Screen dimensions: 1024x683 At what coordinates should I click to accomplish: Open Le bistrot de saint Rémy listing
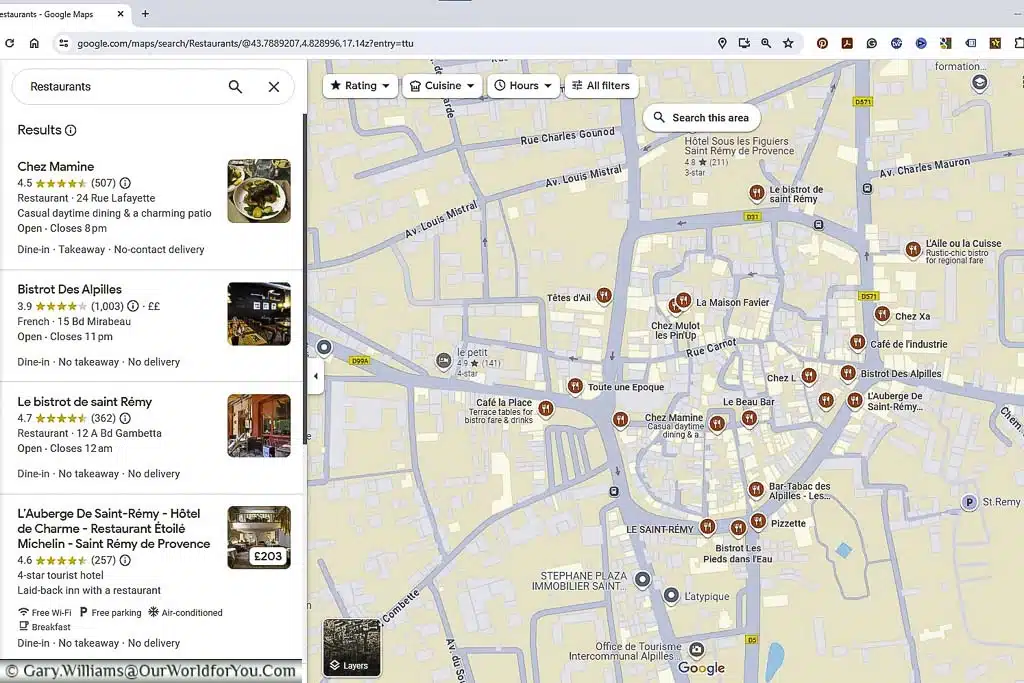point(151,437)
